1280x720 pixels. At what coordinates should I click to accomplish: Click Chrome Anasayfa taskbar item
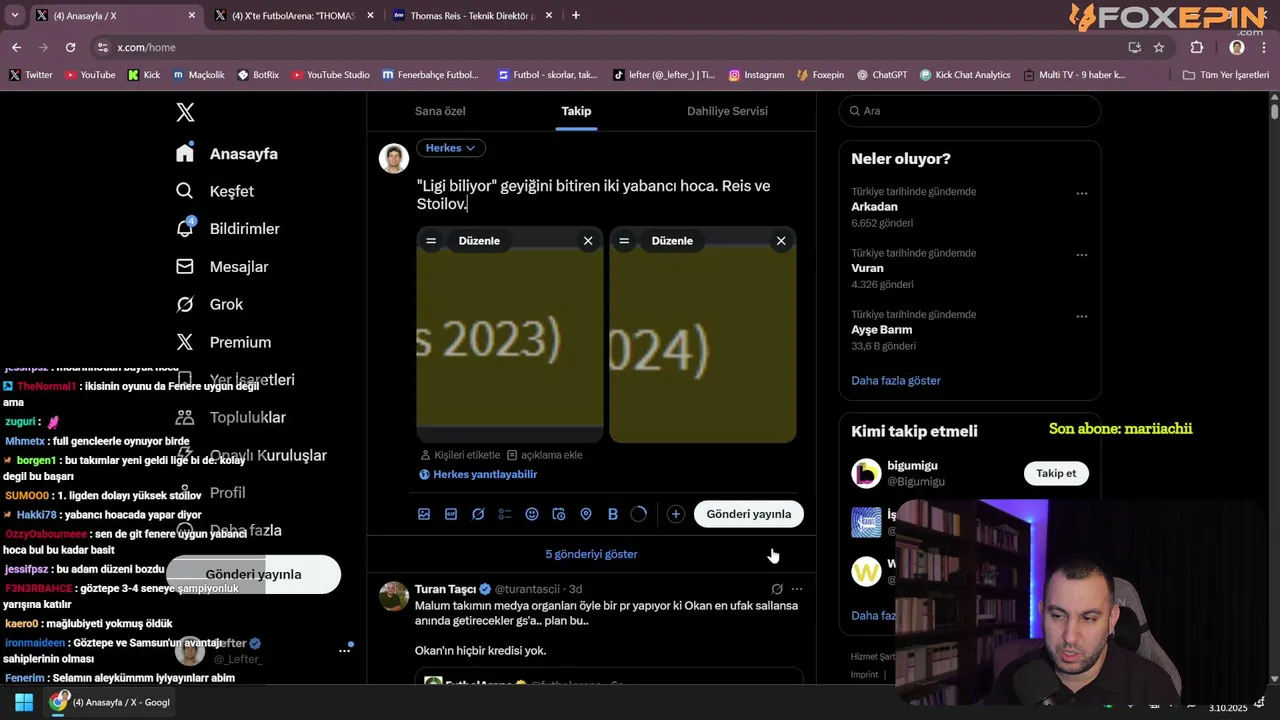pos(112,702)
